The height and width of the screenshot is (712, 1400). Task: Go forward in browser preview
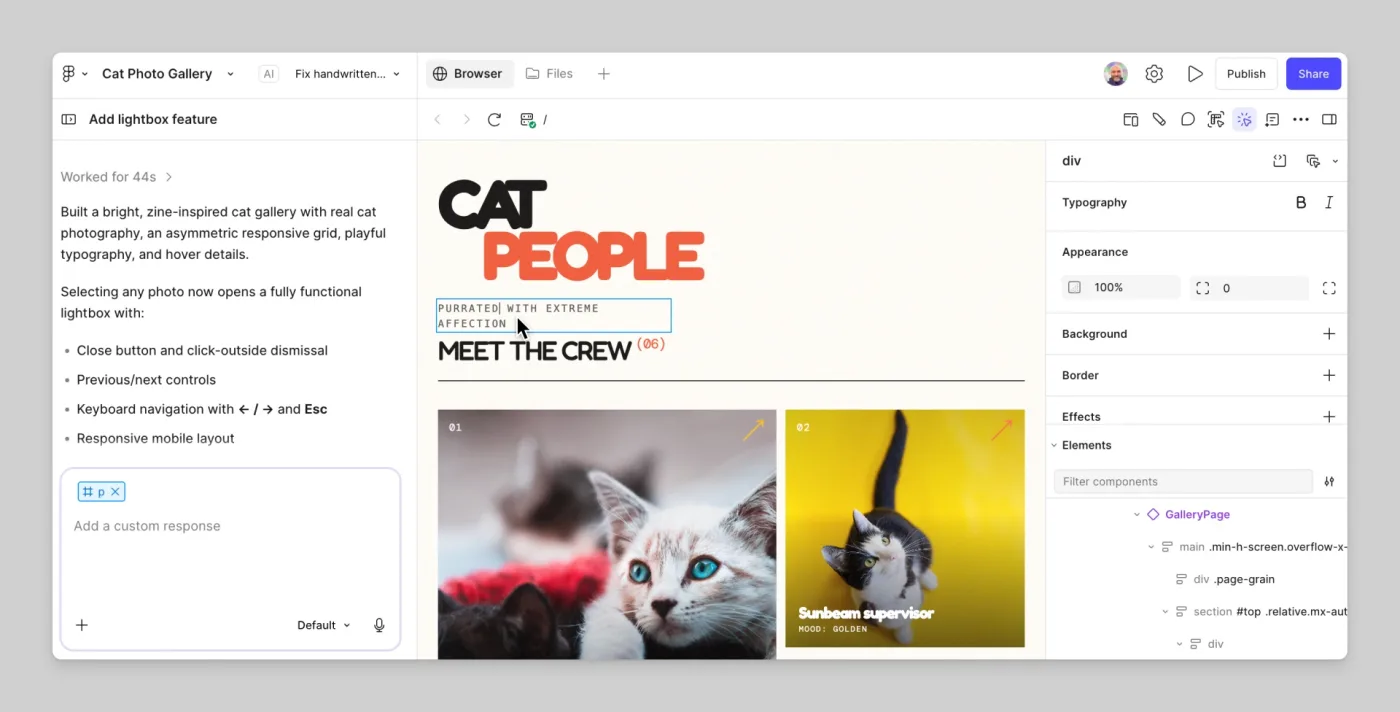coord(466,120)
